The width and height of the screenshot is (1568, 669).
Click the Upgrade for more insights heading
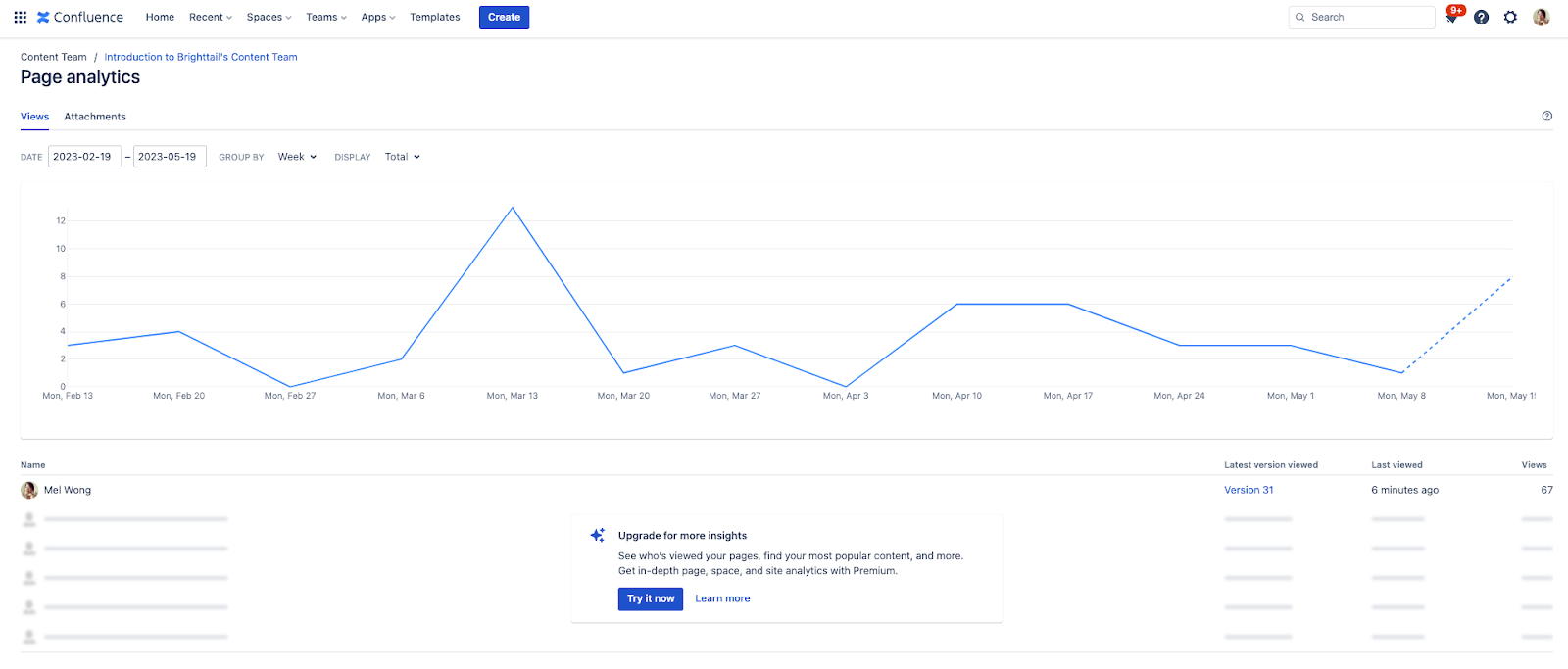click(682, 536)
